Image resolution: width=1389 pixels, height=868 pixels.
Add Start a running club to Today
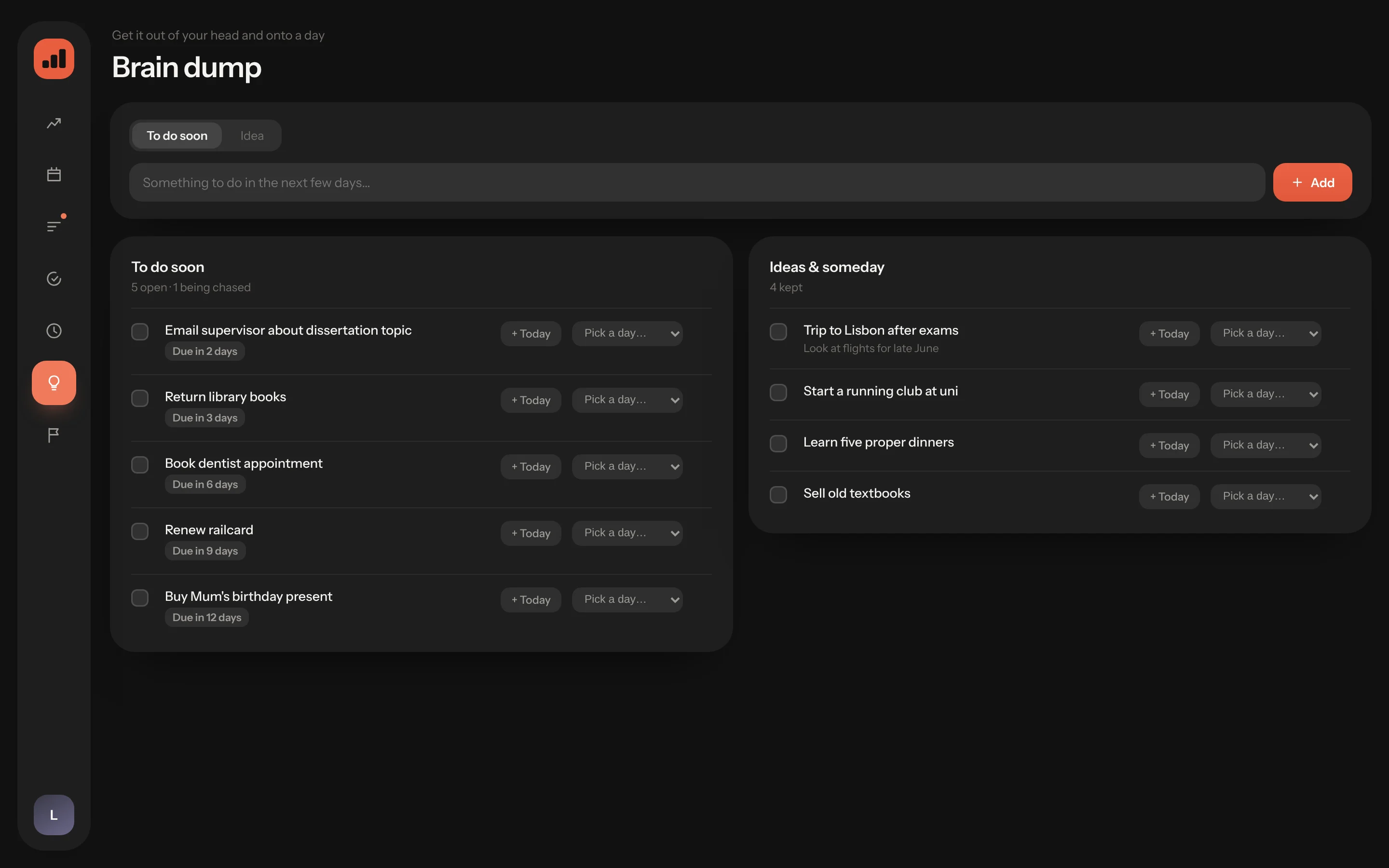coord(1169,394)
